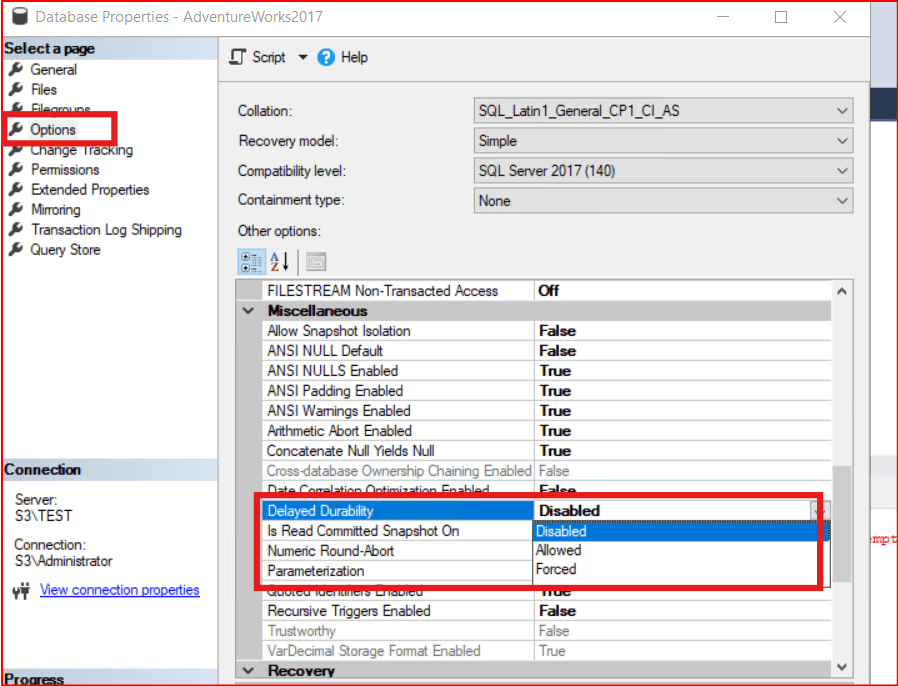Image resolution: width=898 pixels, height=686 pixels.
Task: Choose Forced in the durability list
Action: coord(556,569)
